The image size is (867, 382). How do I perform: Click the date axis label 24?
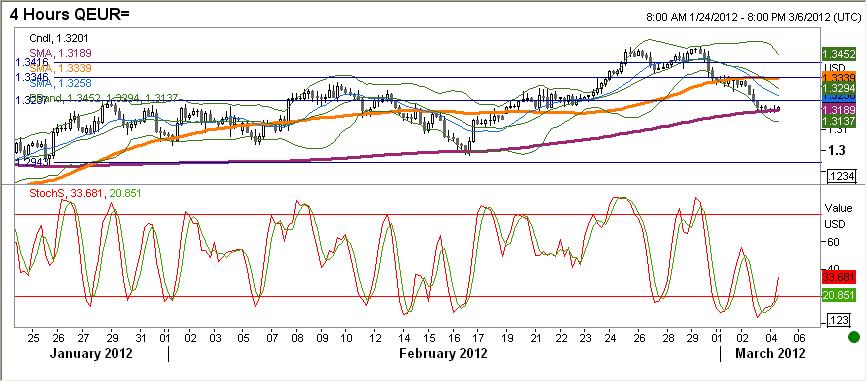click(609, 337)
